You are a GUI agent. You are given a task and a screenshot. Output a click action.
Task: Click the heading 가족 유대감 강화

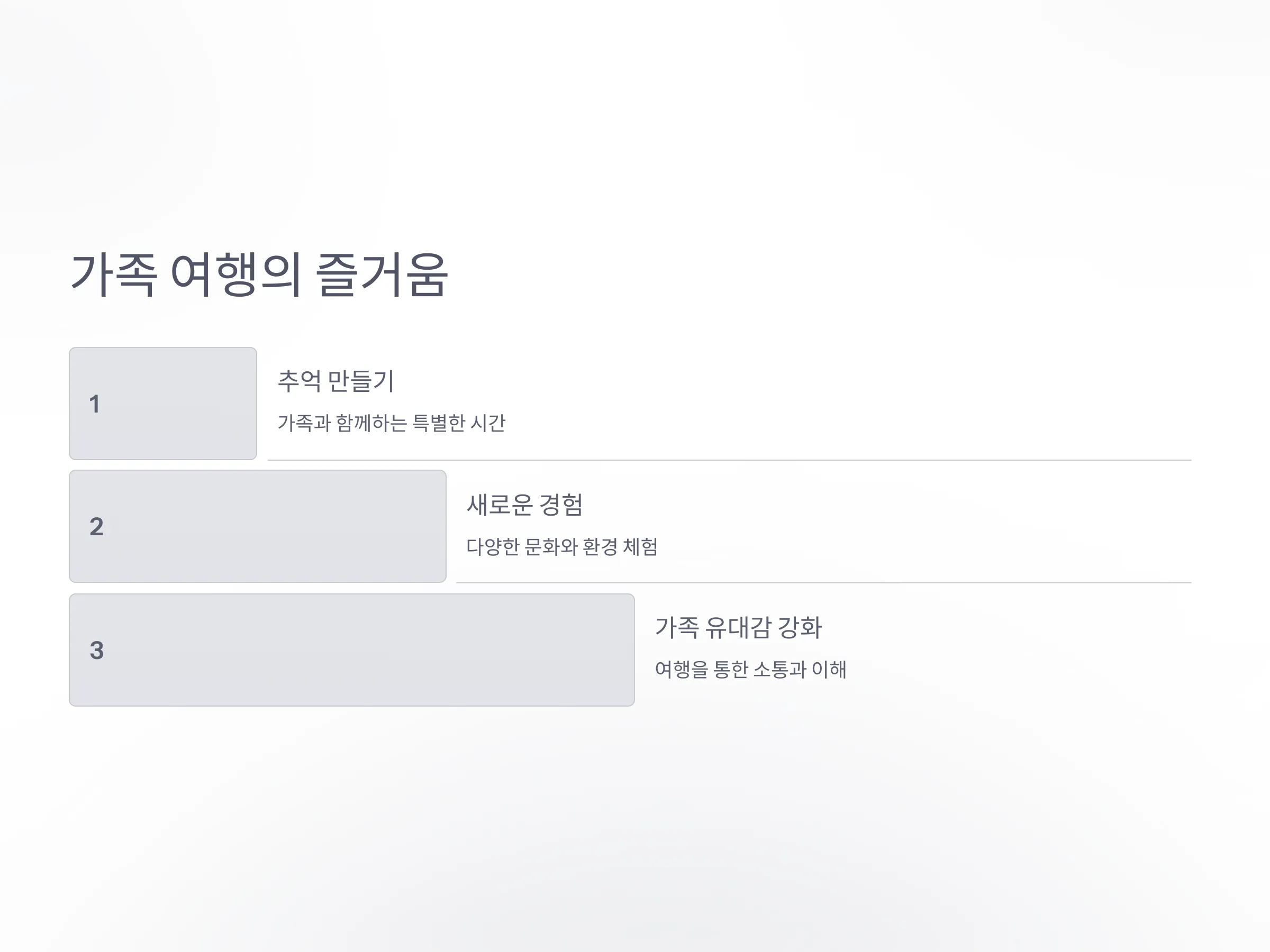[738, 627]
